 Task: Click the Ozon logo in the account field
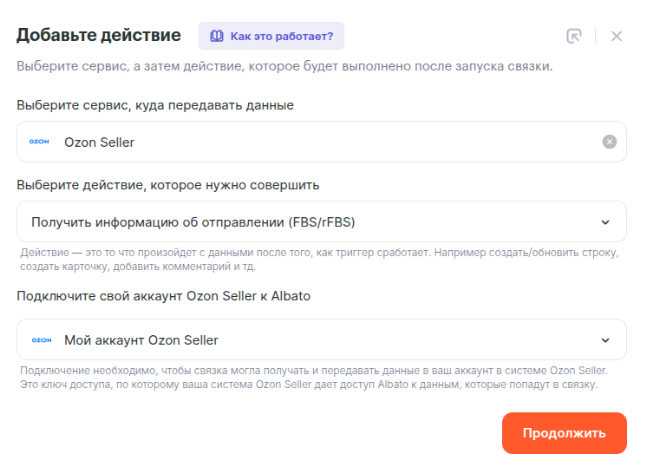click(x=40, y=340)
